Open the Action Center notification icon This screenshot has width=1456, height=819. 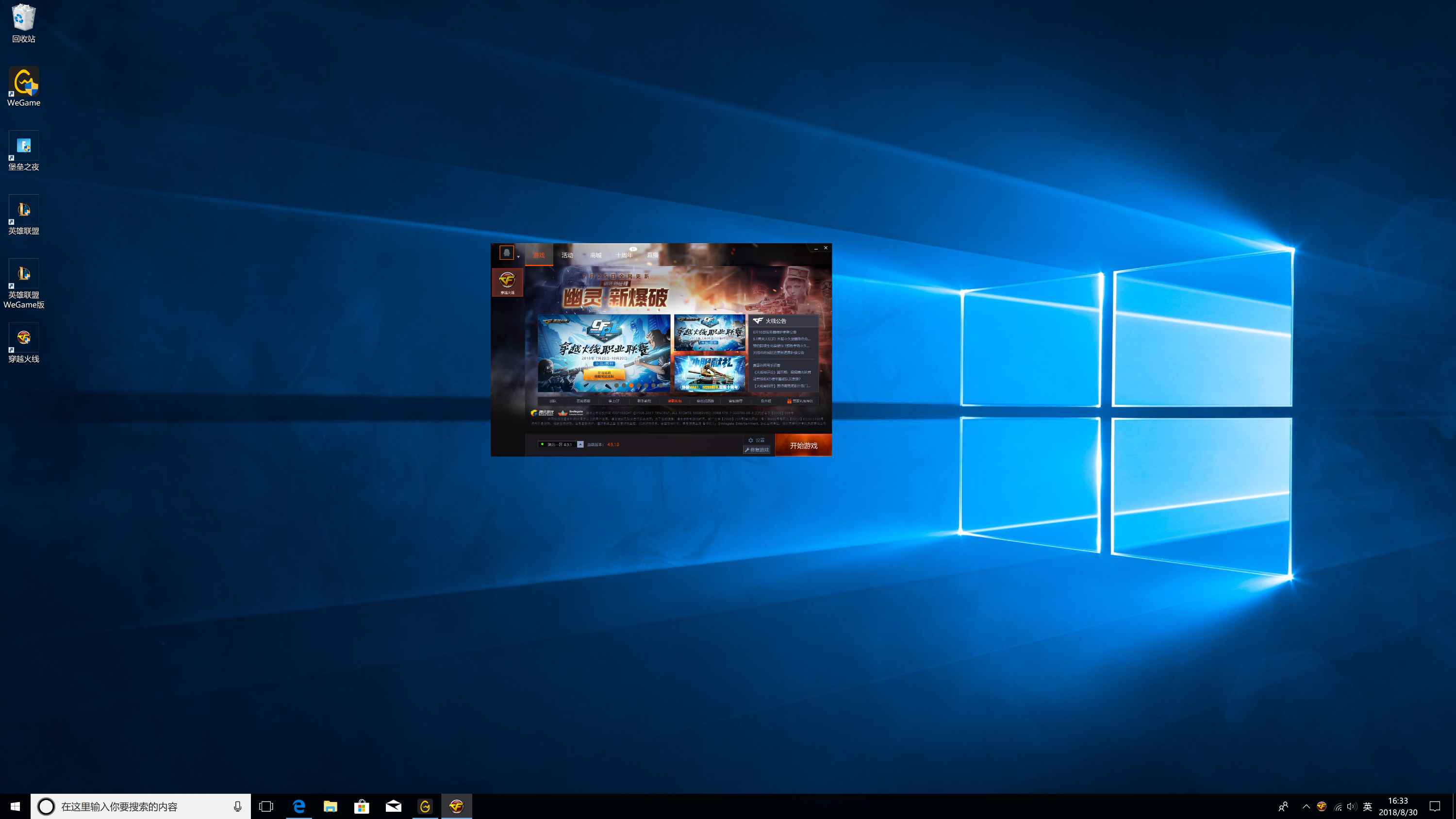(1435, 806)
